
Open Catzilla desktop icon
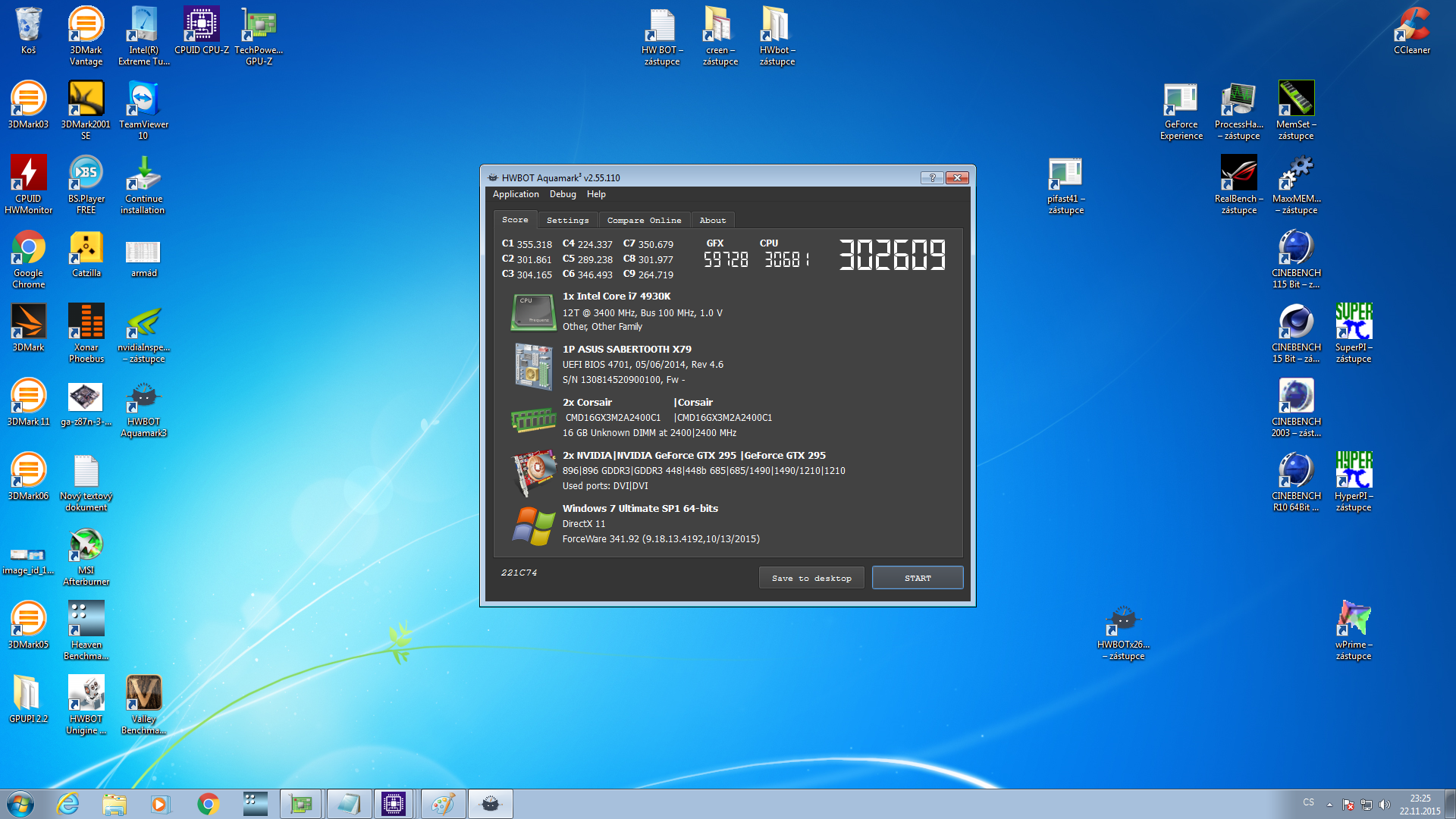point(86,254)
